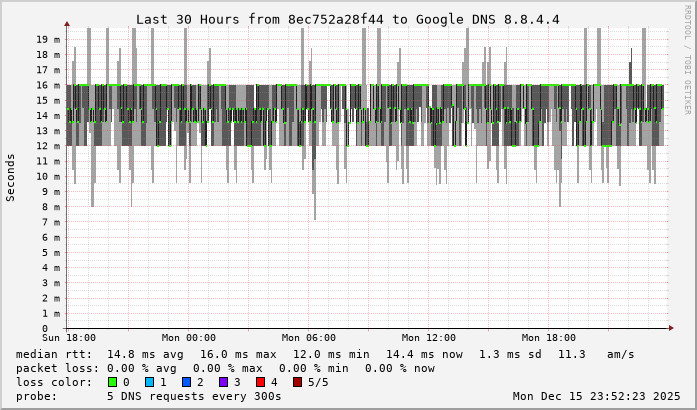Click the Mon 18:00 x-axis label
This screenshot has height=410, width=697.
tap(548, 338)
